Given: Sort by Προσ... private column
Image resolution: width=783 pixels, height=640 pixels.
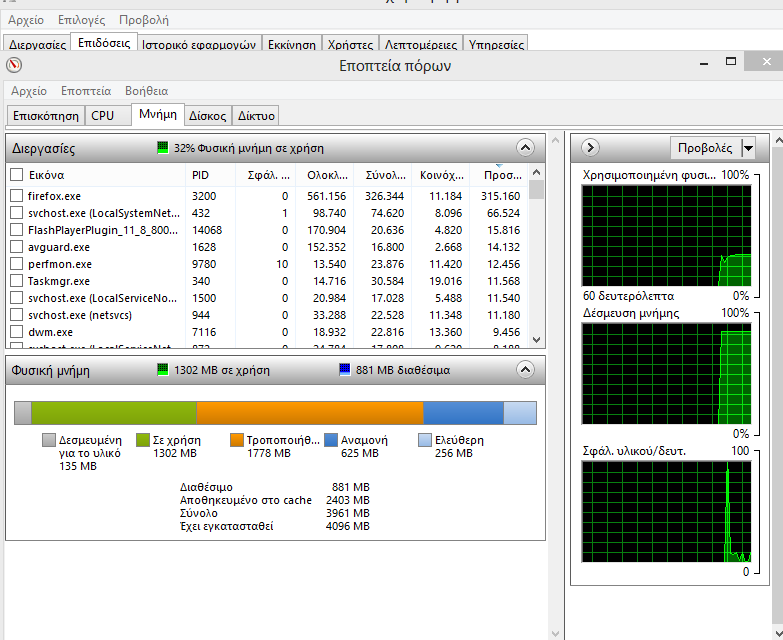Looking at the screenshot, I should point(499,175).
